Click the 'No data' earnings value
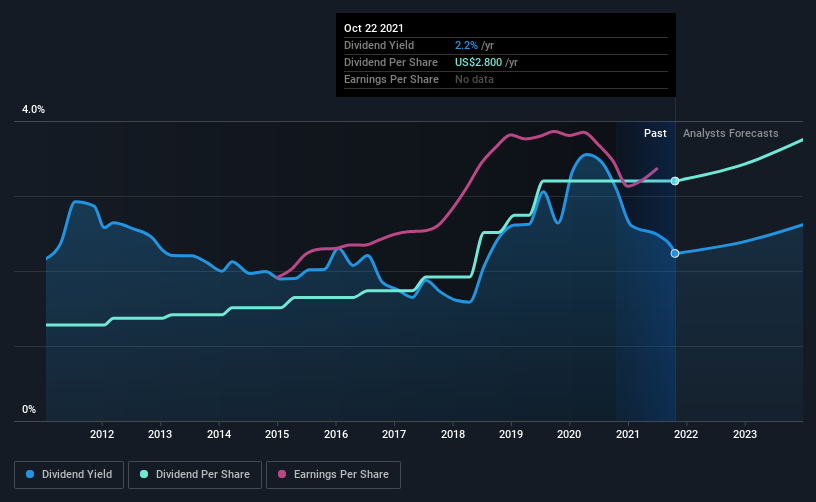 (x=474, y=80)
